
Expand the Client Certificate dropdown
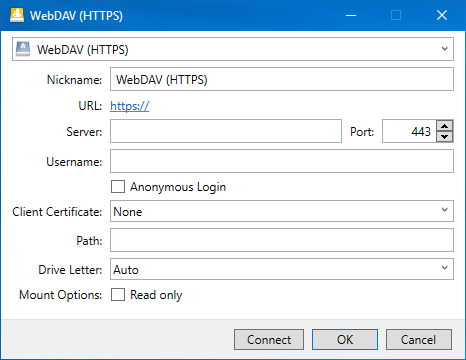(x=282, y=211)
